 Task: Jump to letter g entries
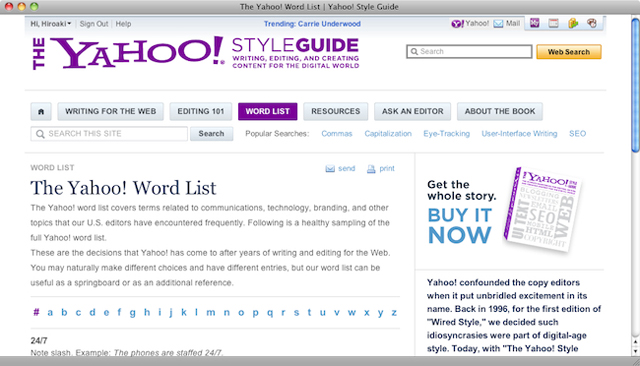point(133,313)
